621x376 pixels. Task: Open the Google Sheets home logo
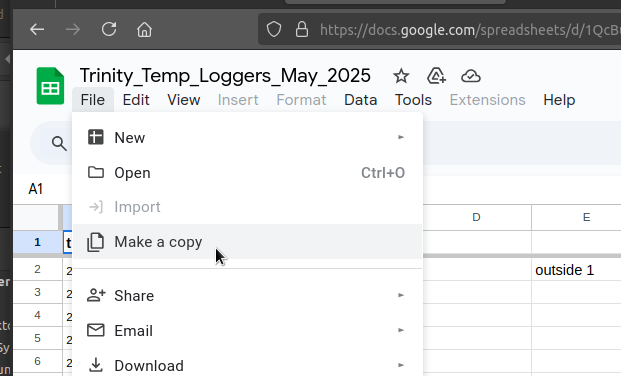click(50, 86)
